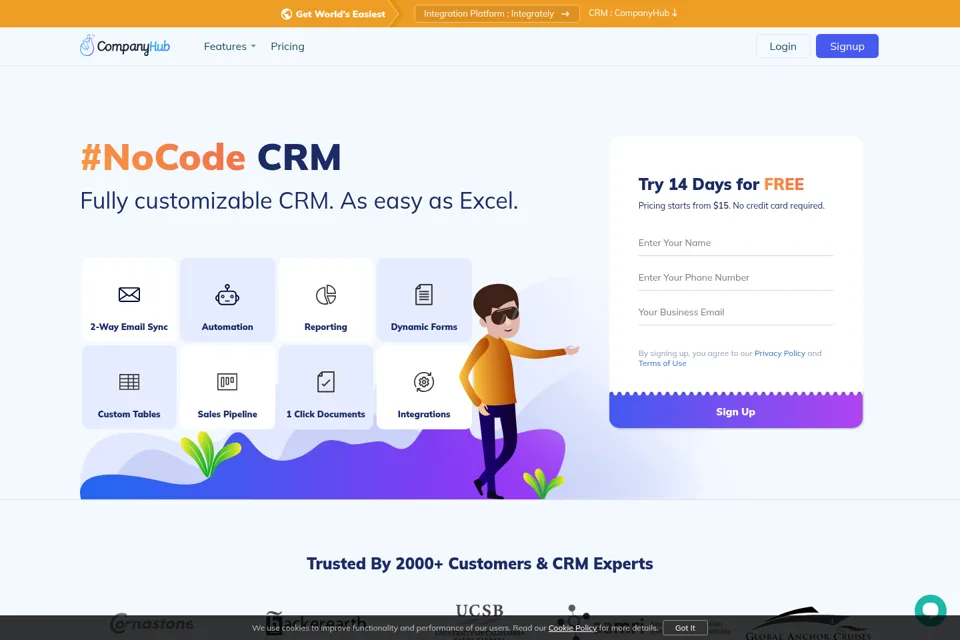This screenshot has width=960, height=640.
Task: Open the Privacy Policy link
Action: 779,353
